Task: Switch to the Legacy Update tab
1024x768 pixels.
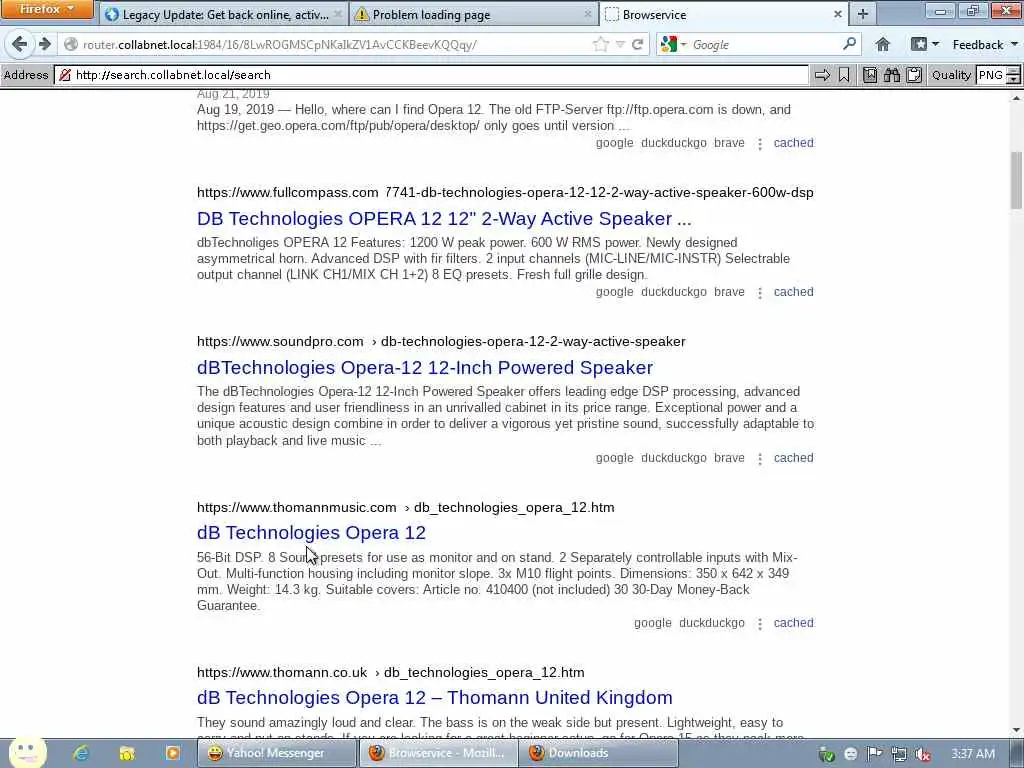Action: point(224,14)
